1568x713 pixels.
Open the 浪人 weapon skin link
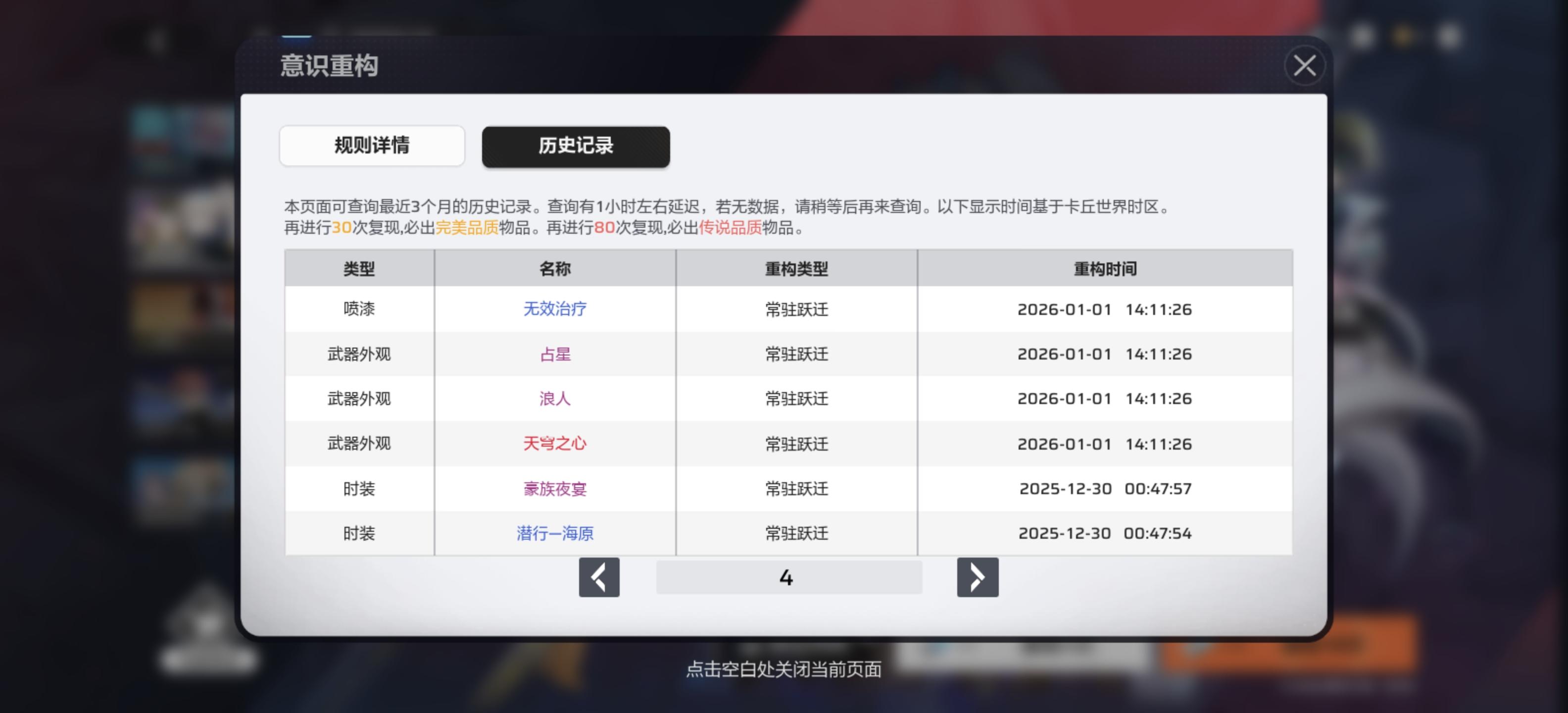554,399
